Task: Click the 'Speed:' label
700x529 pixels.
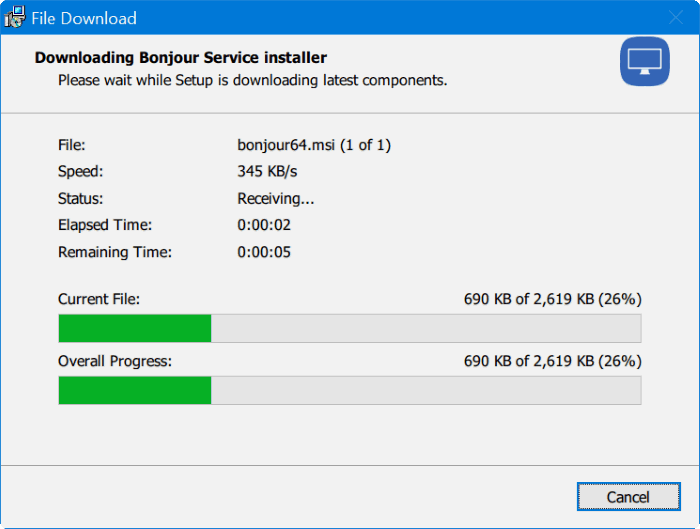Action: coord(80,171)
